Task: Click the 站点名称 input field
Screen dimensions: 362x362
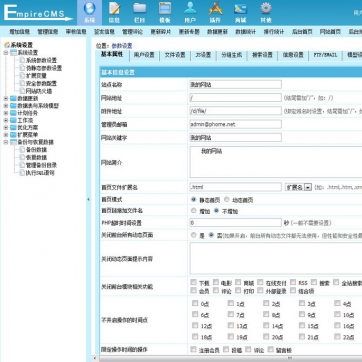Action: 235,84
